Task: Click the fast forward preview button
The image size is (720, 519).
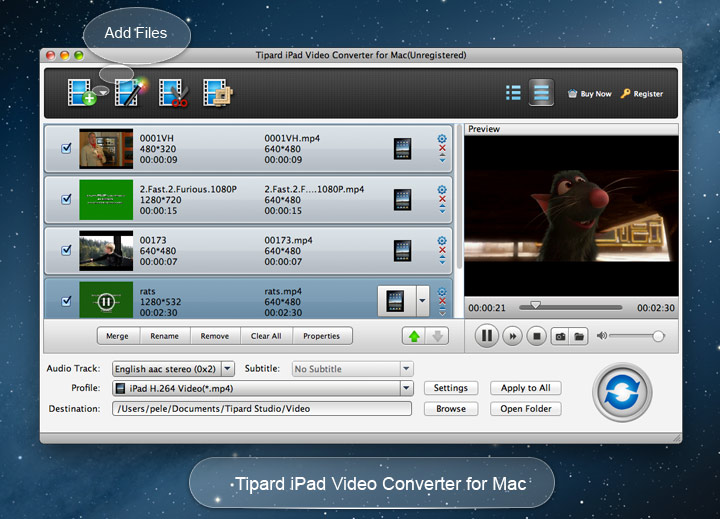Action: coord(512,337)
